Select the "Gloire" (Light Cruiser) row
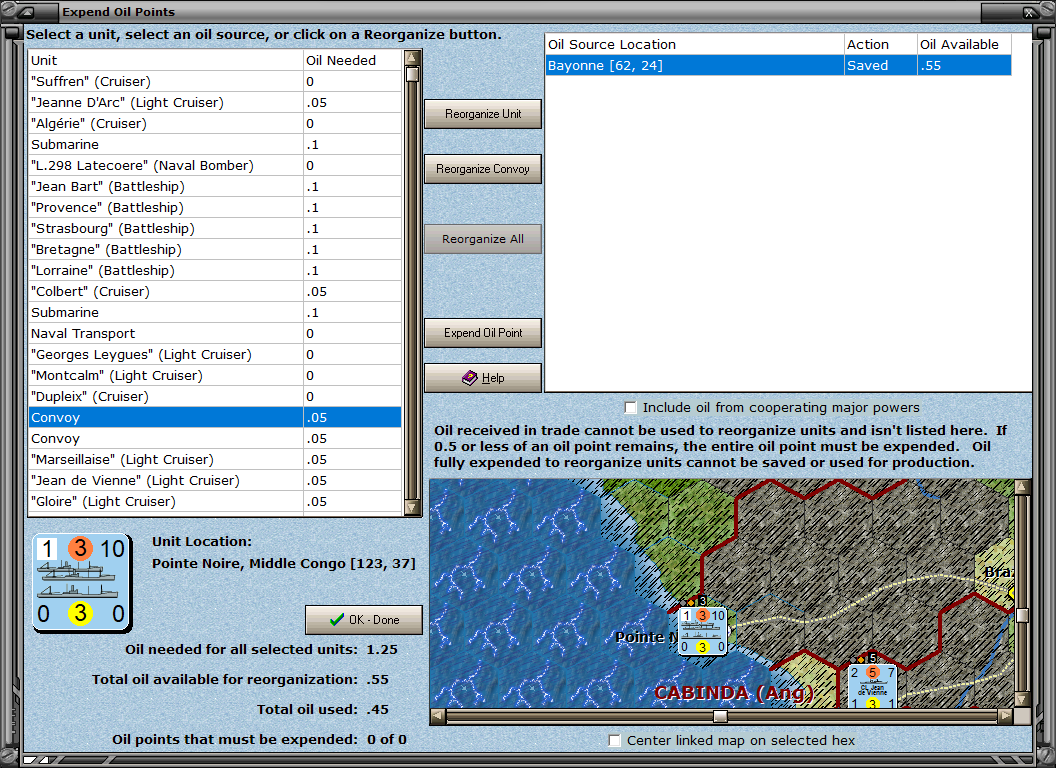This screenshot has height=768, width=1056. click(215, 501)
